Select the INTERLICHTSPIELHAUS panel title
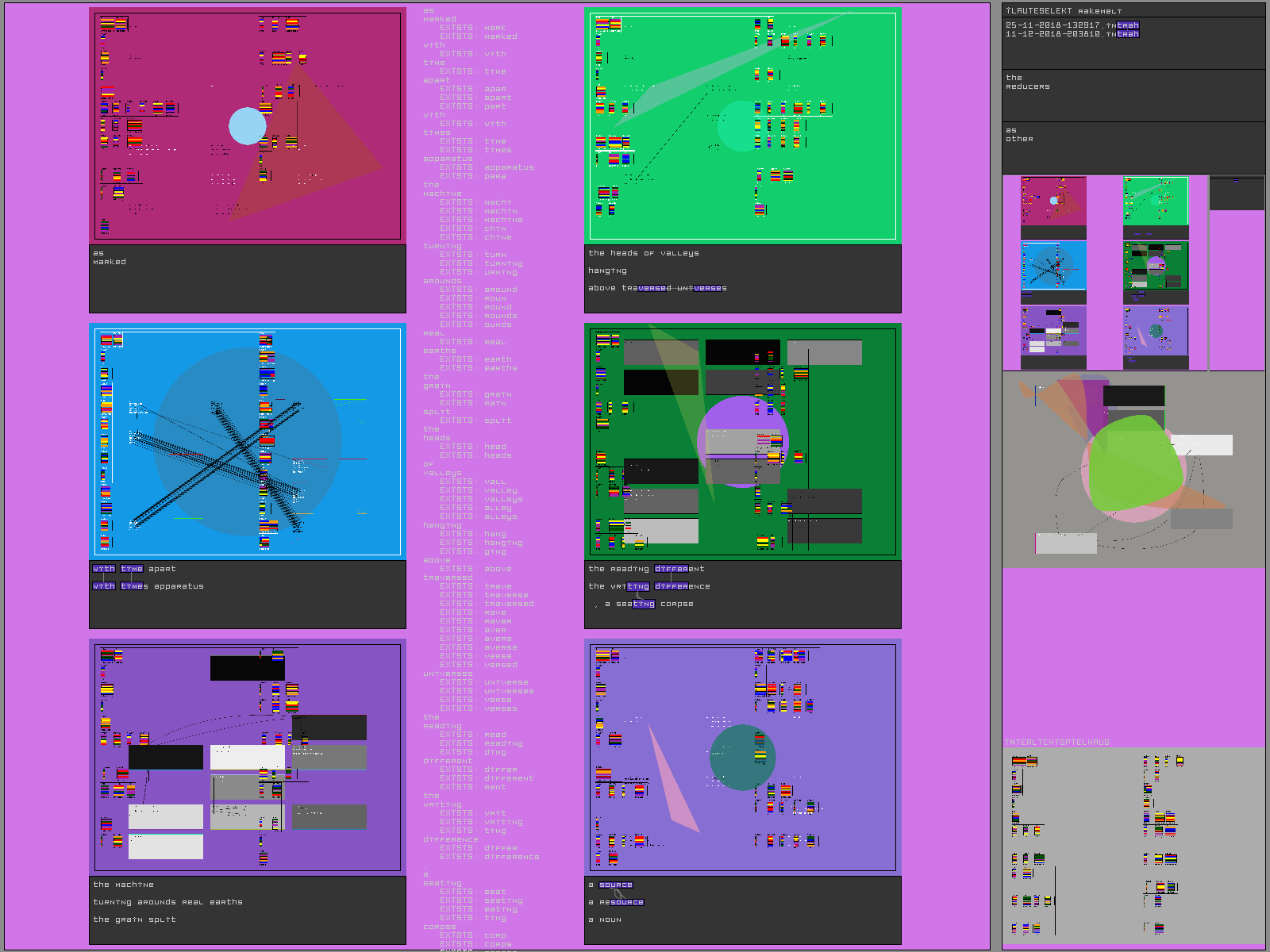Viewport: 1270px width, 952px height. pyautogui.click(x=1057, y=743)
